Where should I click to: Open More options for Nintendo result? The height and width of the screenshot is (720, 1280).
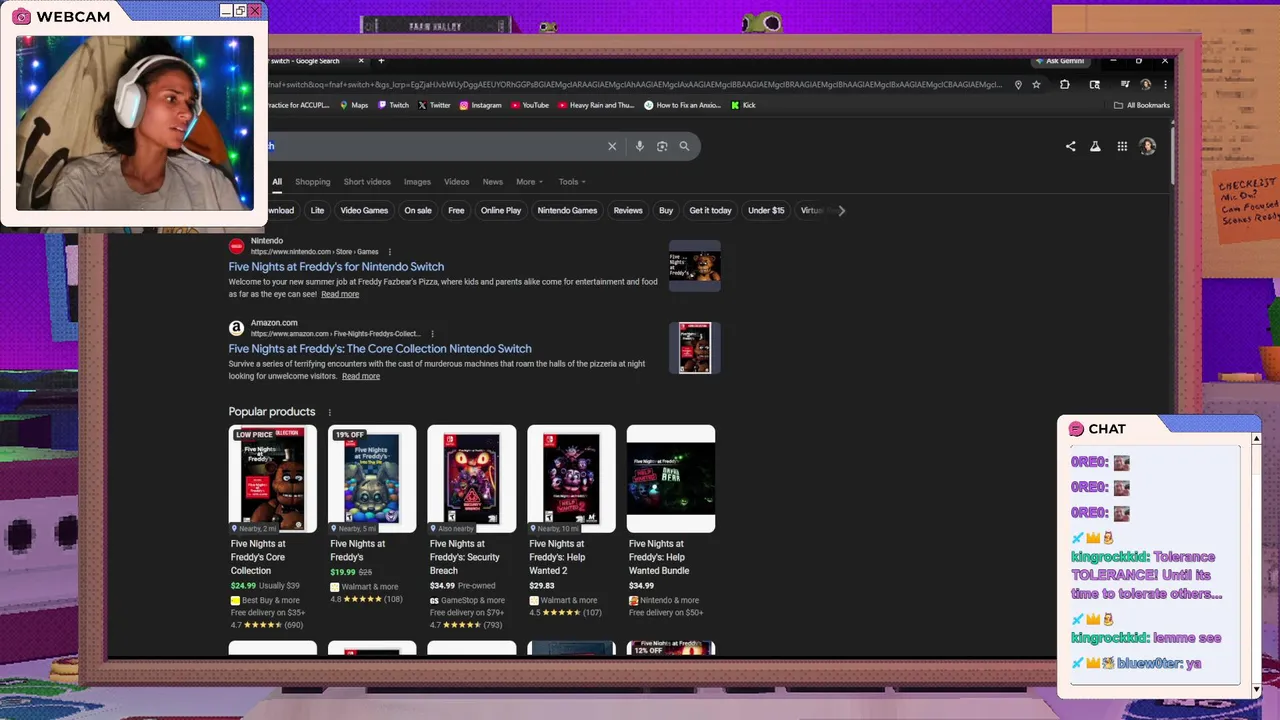tap(390, 252)
